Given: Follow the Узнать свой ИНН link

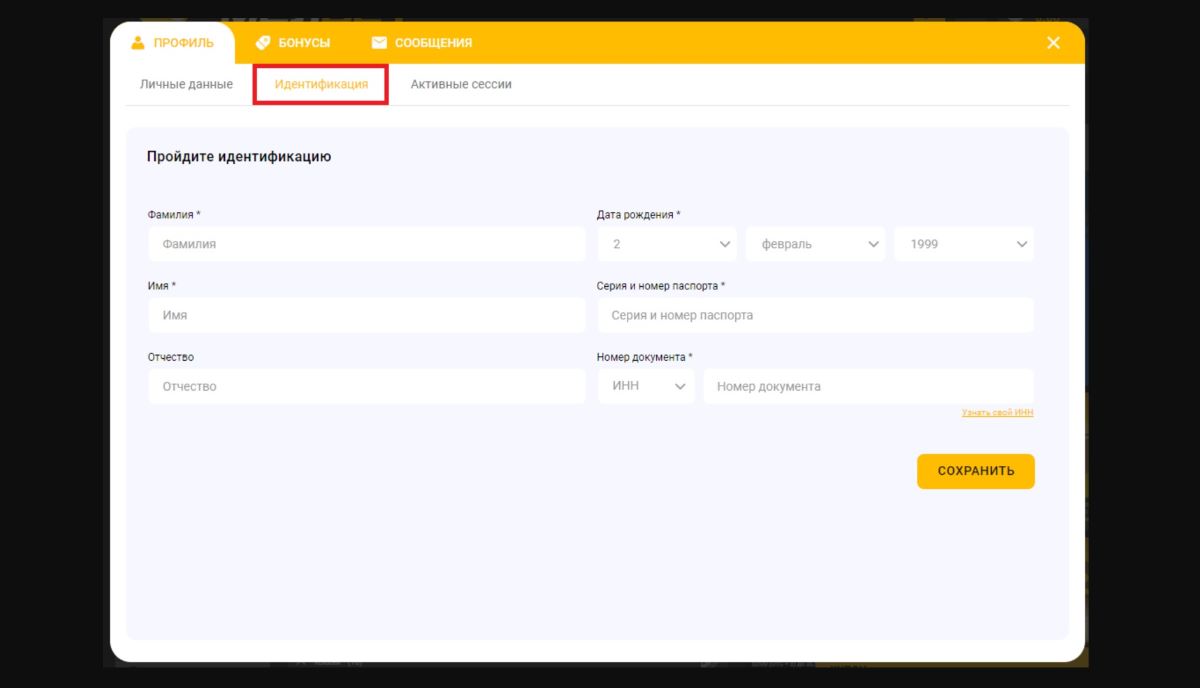Looking at the screenshot, I should click(x=997, y=412).
